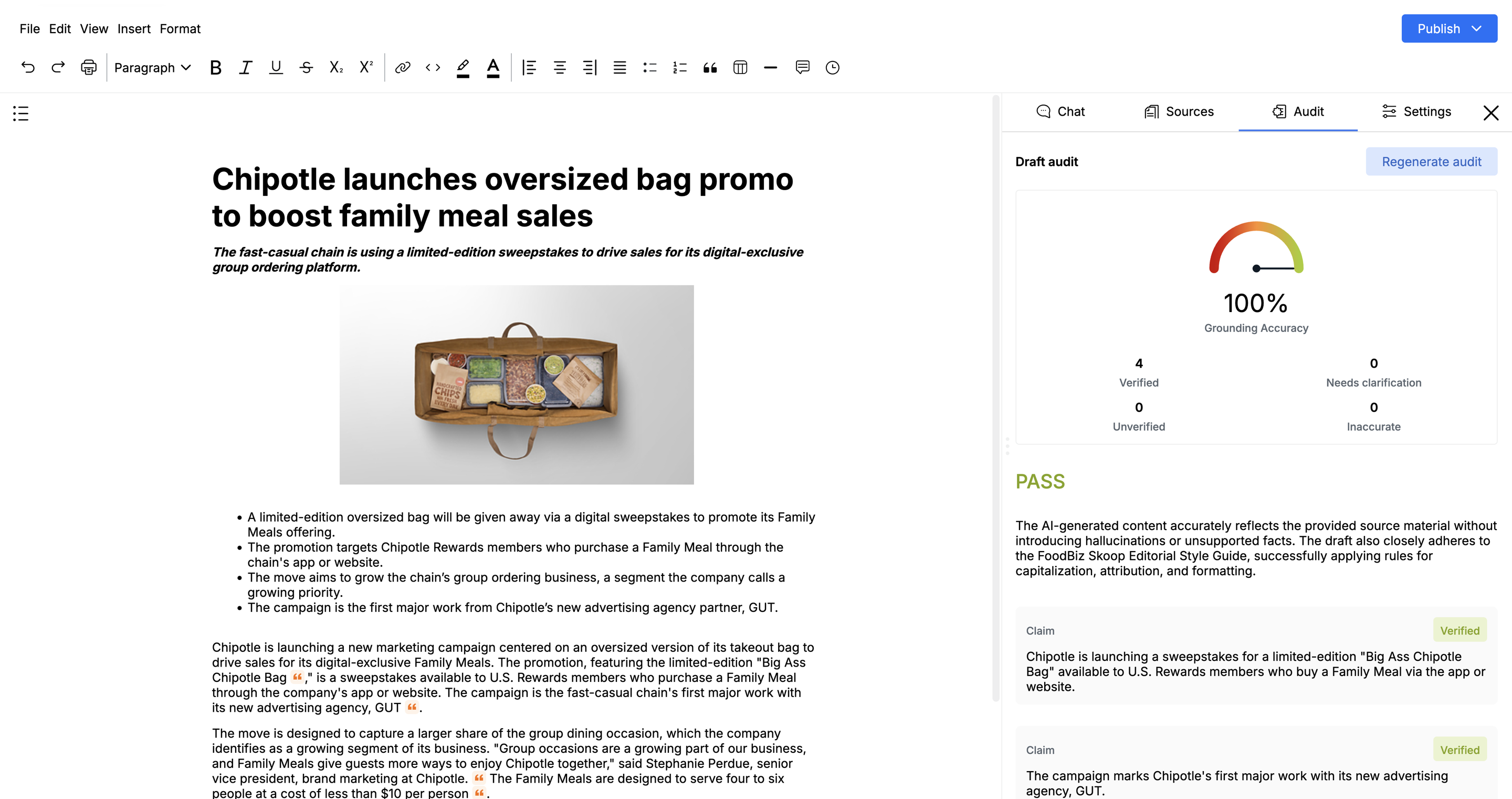Open the File menu

click(29, 29)
